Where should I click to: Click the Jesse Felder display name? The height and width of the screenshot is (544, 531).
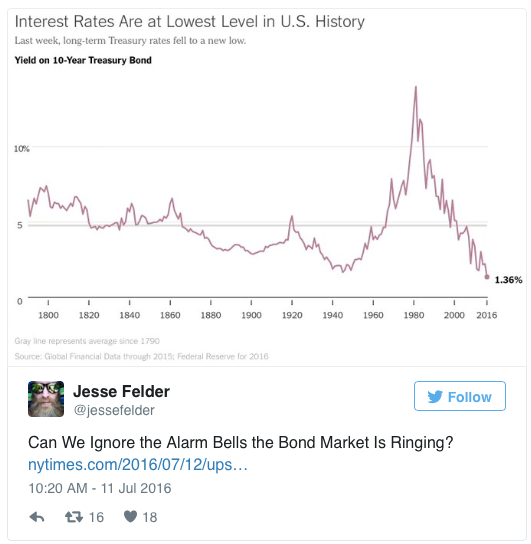[x=121, y=392]
